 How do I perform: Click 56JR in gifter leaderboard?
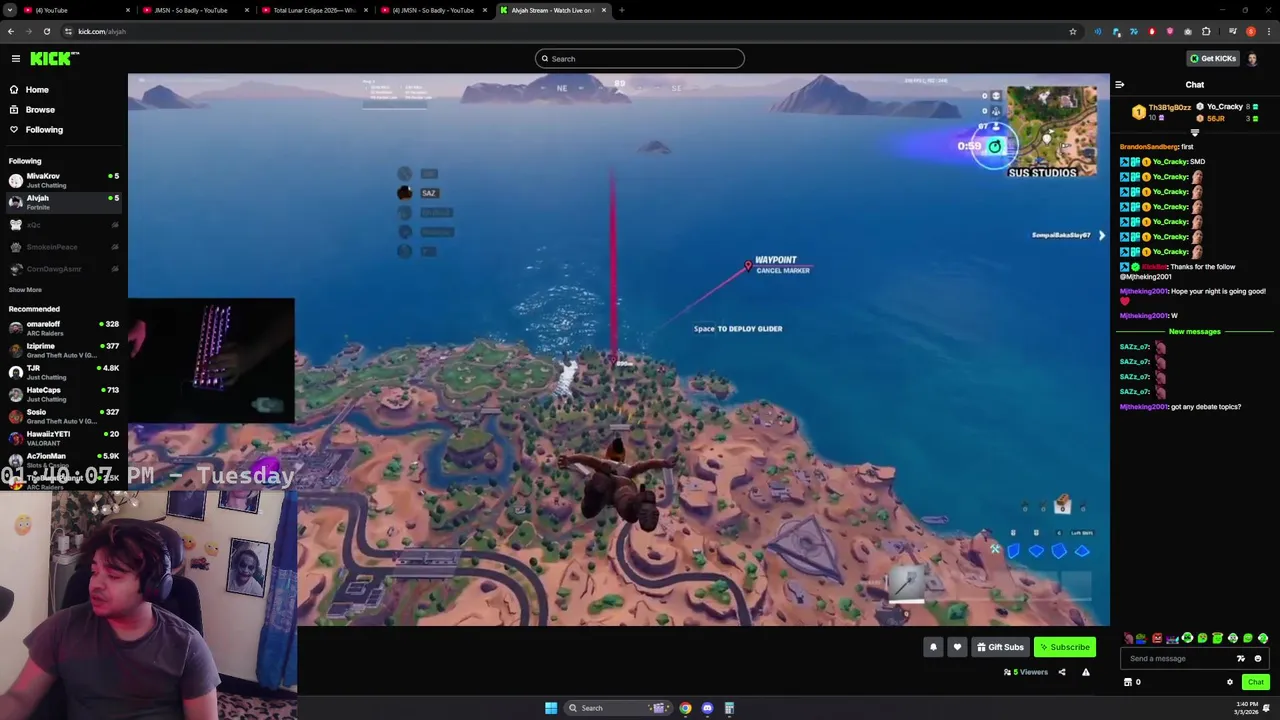pyautogui.click(x=1215, y=118)
